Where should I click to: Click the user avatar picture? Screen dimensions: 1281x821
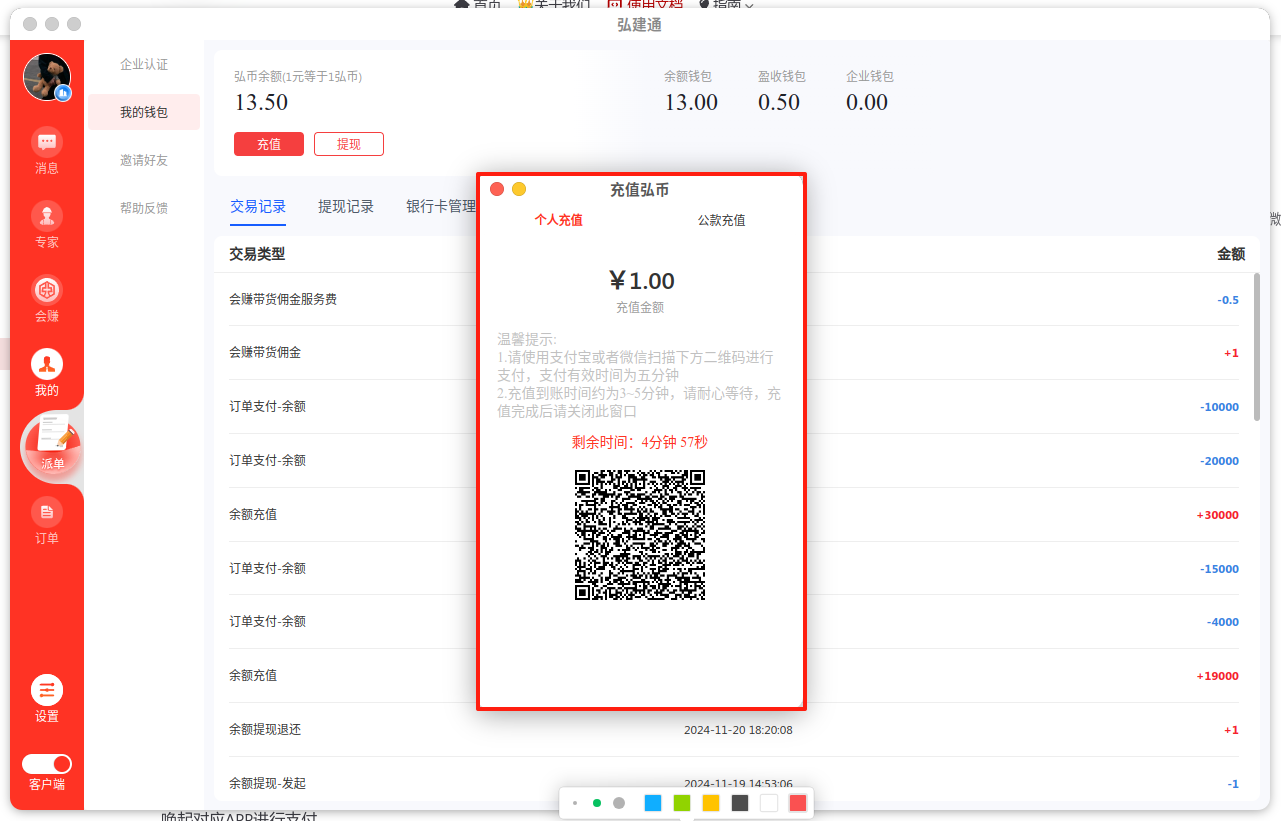point(47,77)
